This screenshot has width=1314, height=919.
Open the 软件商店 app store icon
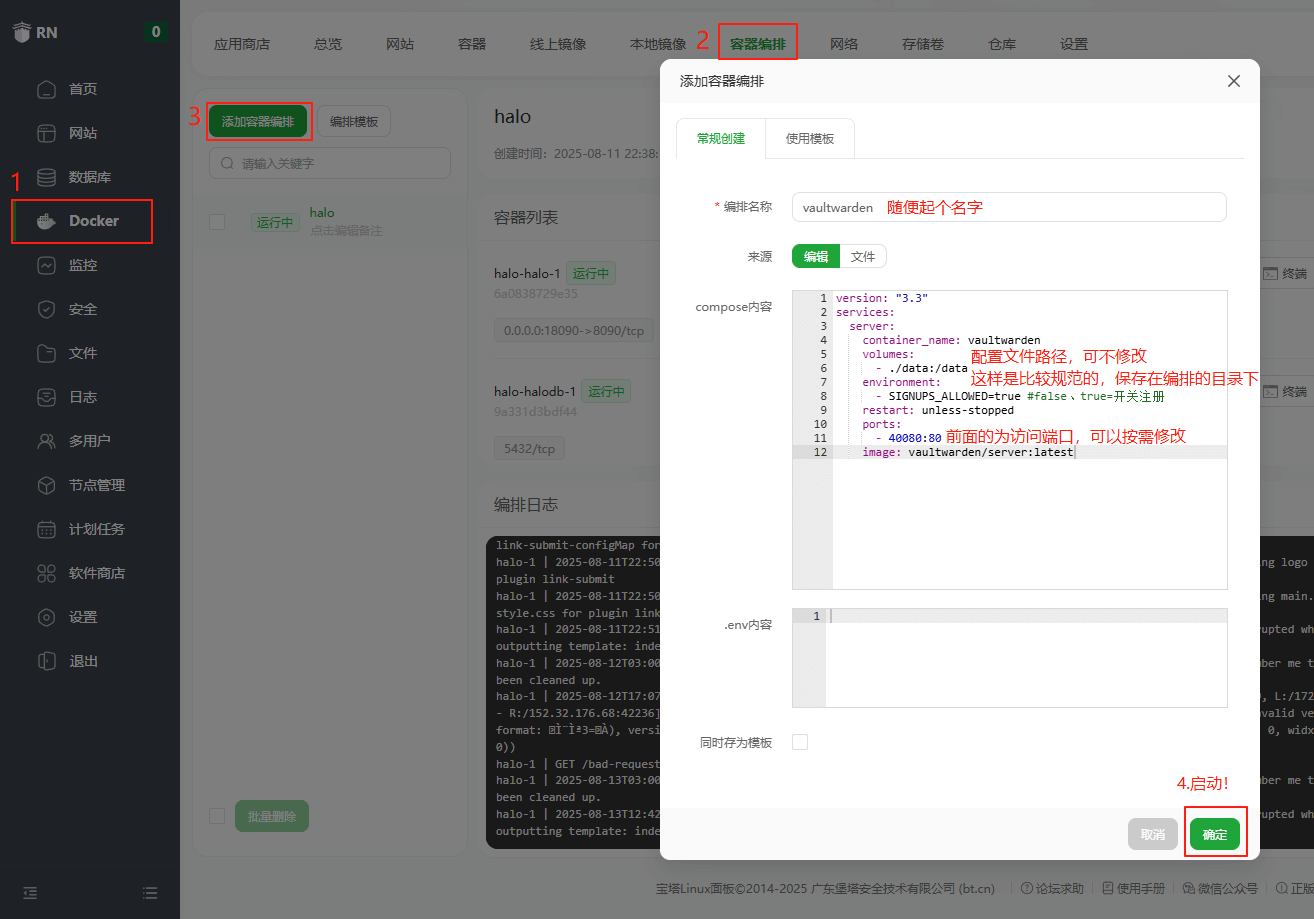click(x=46, y=573)
